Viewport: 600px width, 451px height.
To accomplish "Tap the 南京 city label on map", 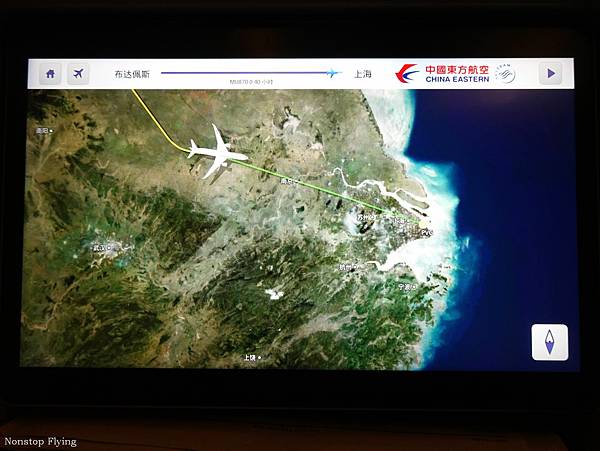I will pyautogui.click(x=289, y=181).
